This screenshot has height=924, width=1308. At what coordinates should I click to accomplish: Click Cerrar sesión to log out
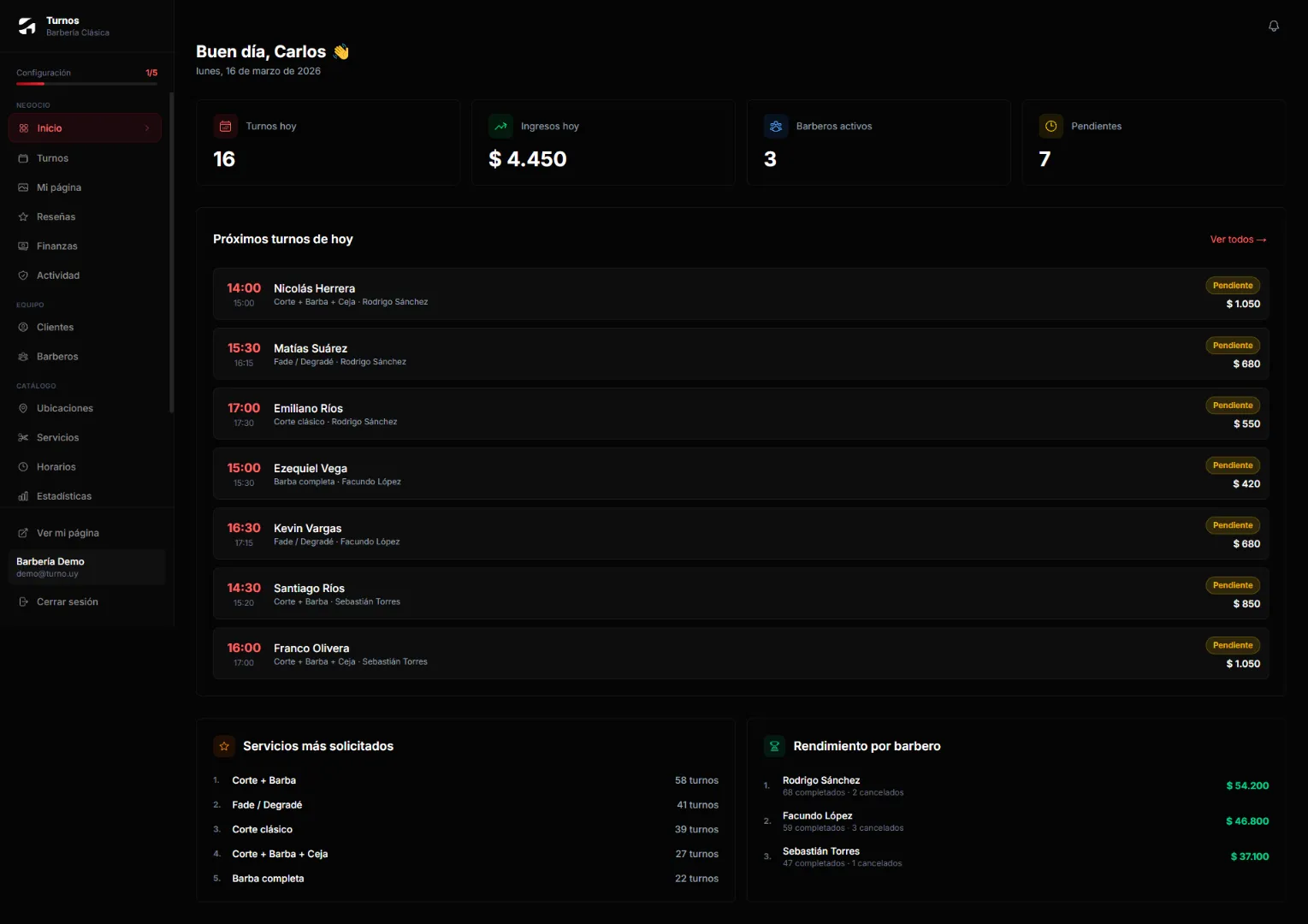(x=67, y=602)
